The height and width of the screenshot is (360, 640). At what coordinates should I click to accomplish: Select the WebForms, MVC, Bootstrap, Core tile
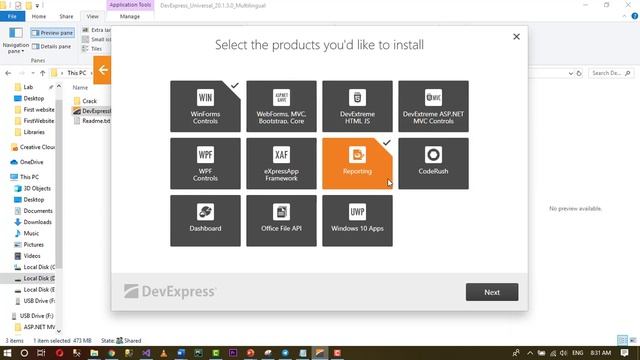pos(281,106)
